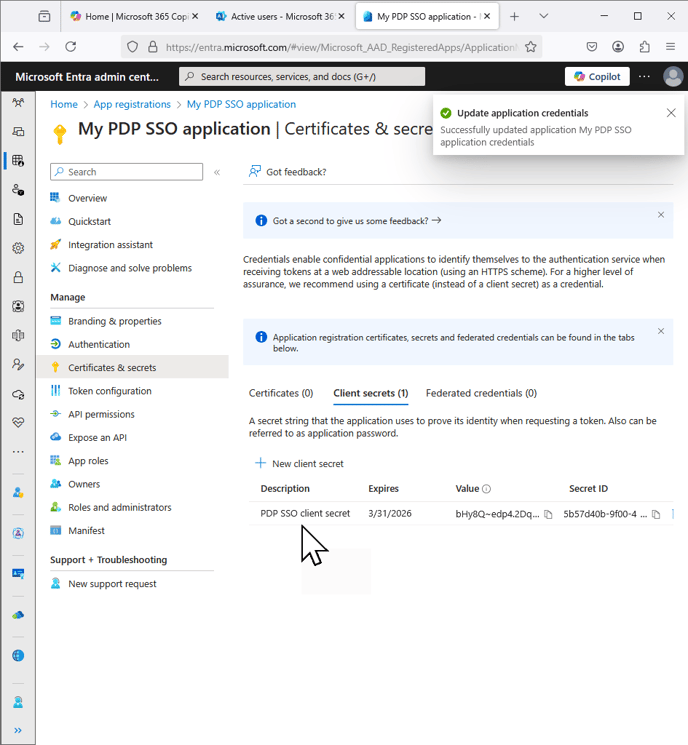This screenshot has height=745, width=688.
Task: Go to Home breadcrumb link
Action: pyautogui.click(x=64, y=104)
